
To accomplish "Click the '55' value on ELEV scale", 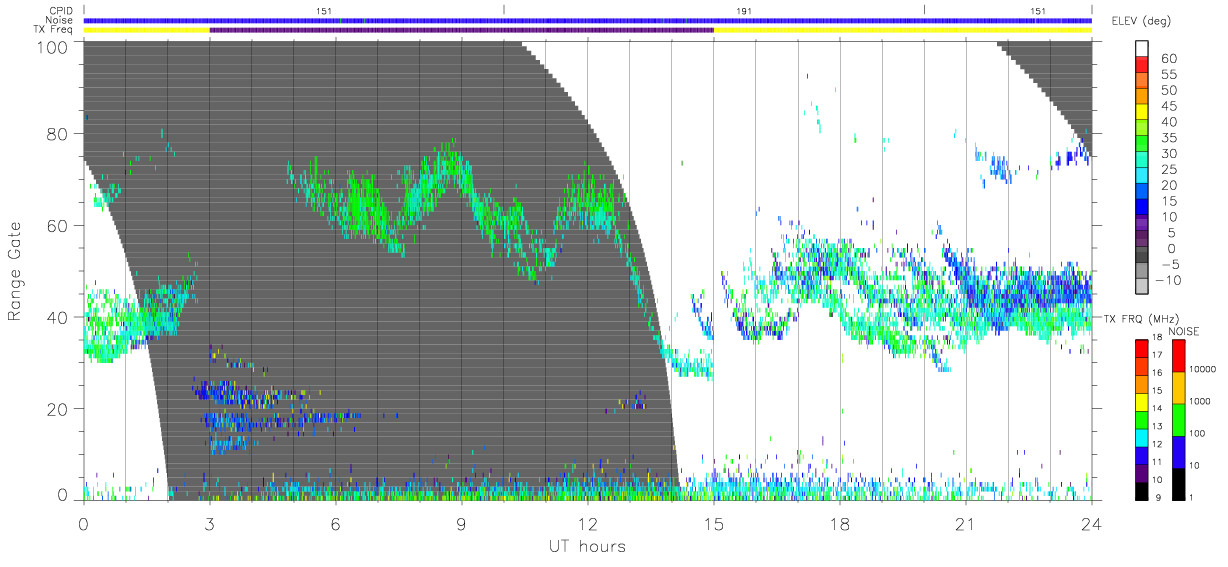I will coord(1169,75).
